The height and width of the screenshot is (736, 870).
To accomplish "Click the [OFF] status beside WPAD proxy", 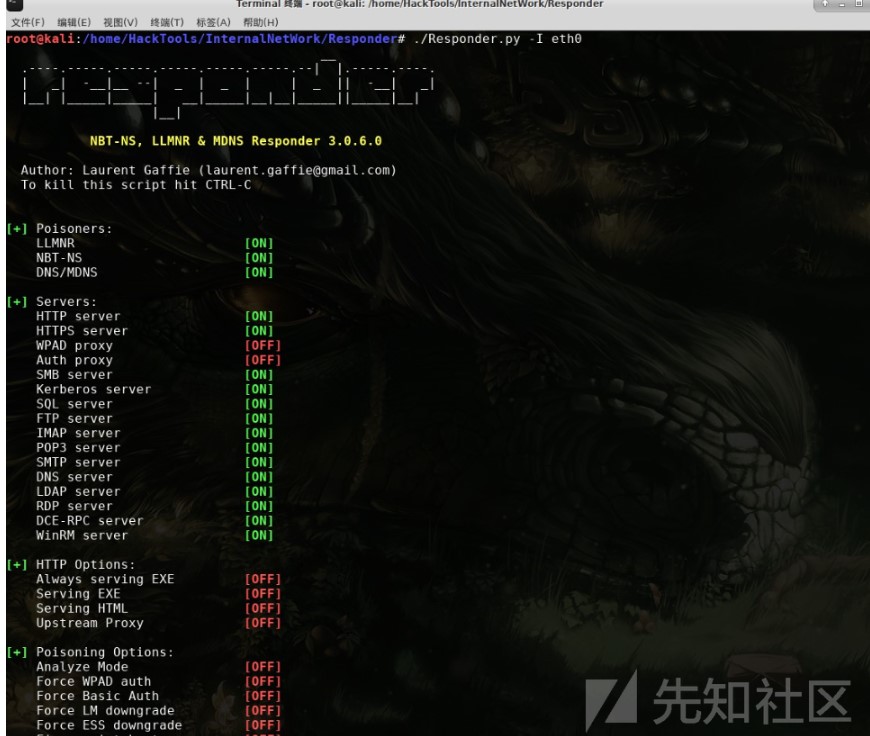I will pyautogui.click(x=263, y=346).
